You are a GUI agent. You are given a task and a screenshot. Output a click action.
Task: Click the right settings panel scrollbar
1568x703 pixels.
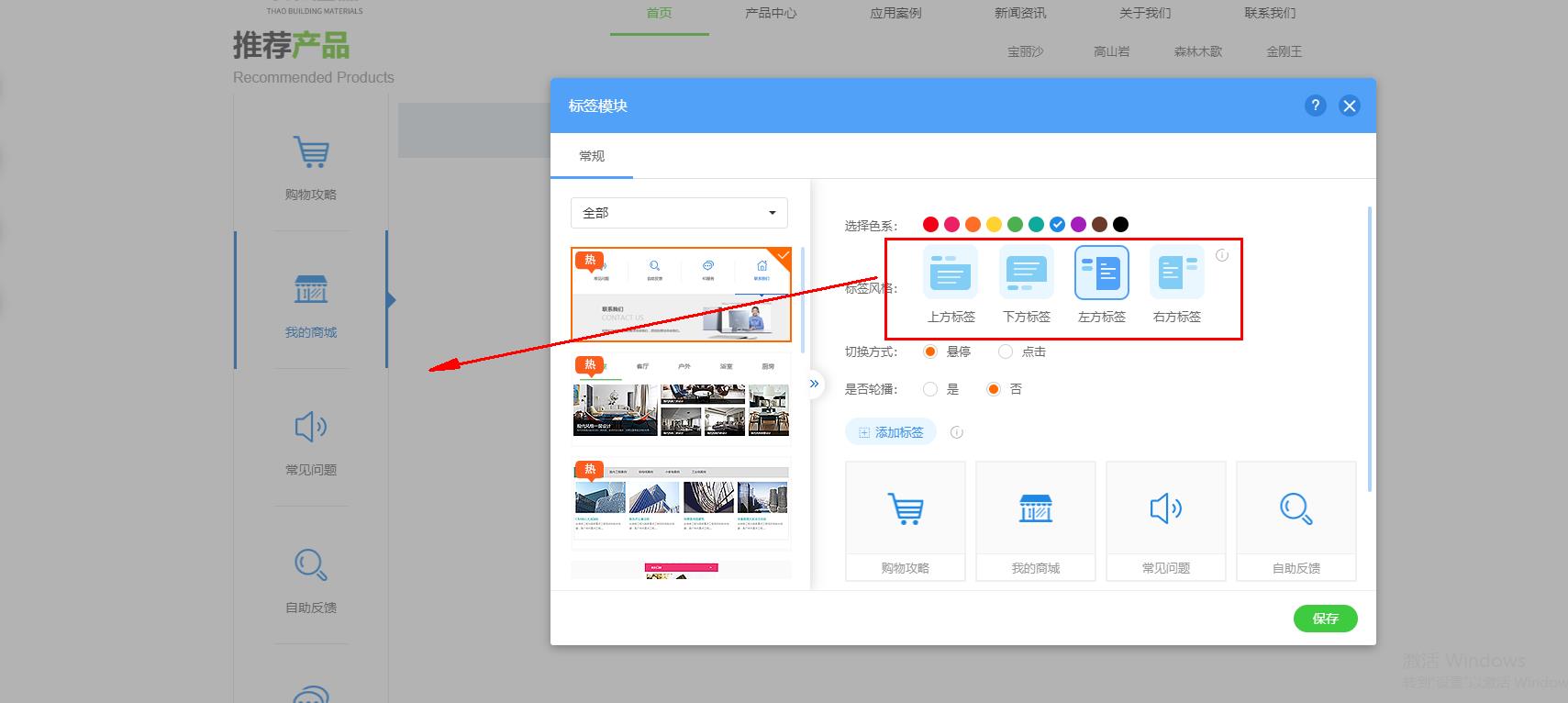[x=1370, y=349]
